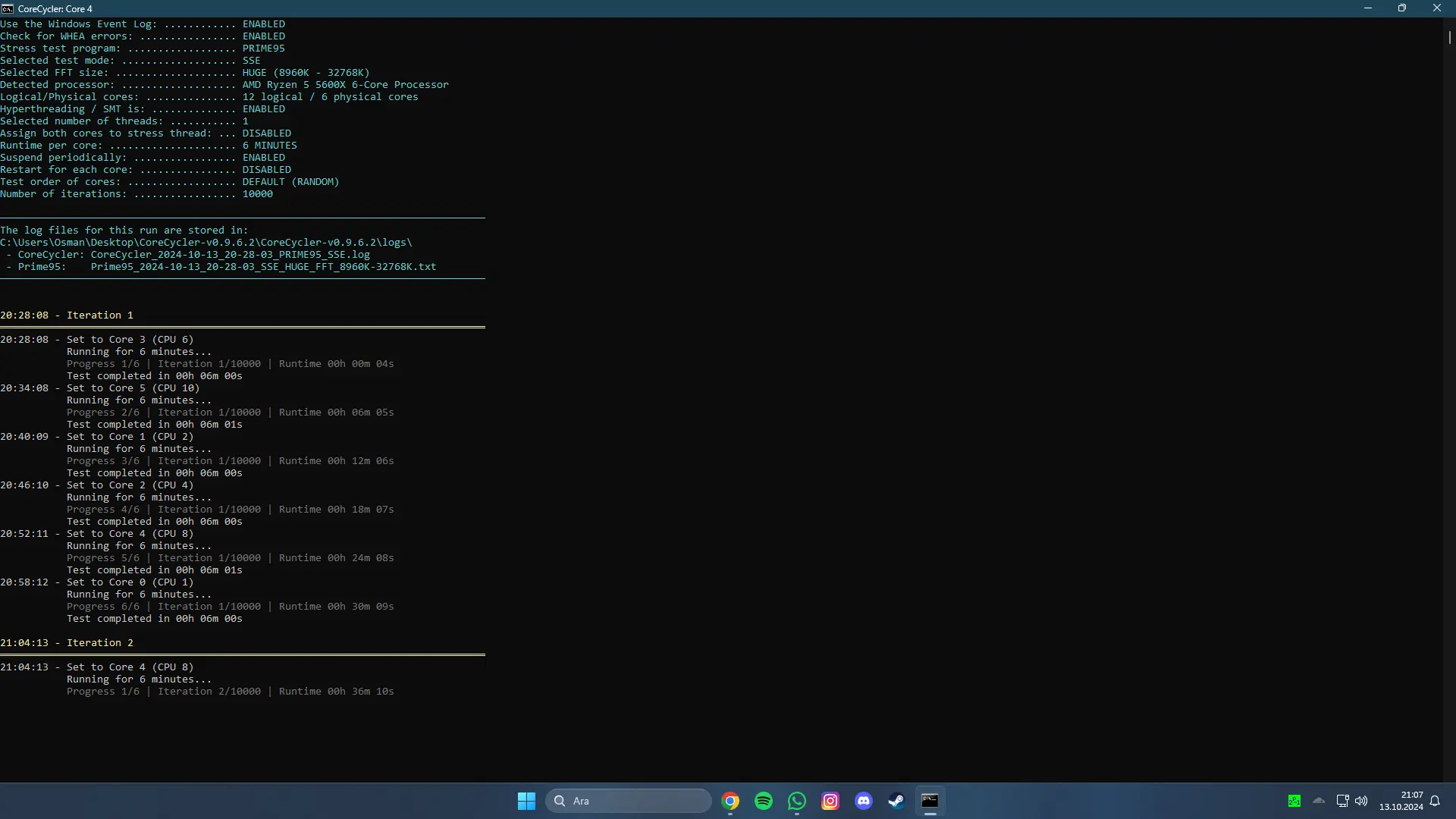Open Discord from the taskbar
Image resolution: width=1456 pixels, height=819 pixels.
pos(864,801)
